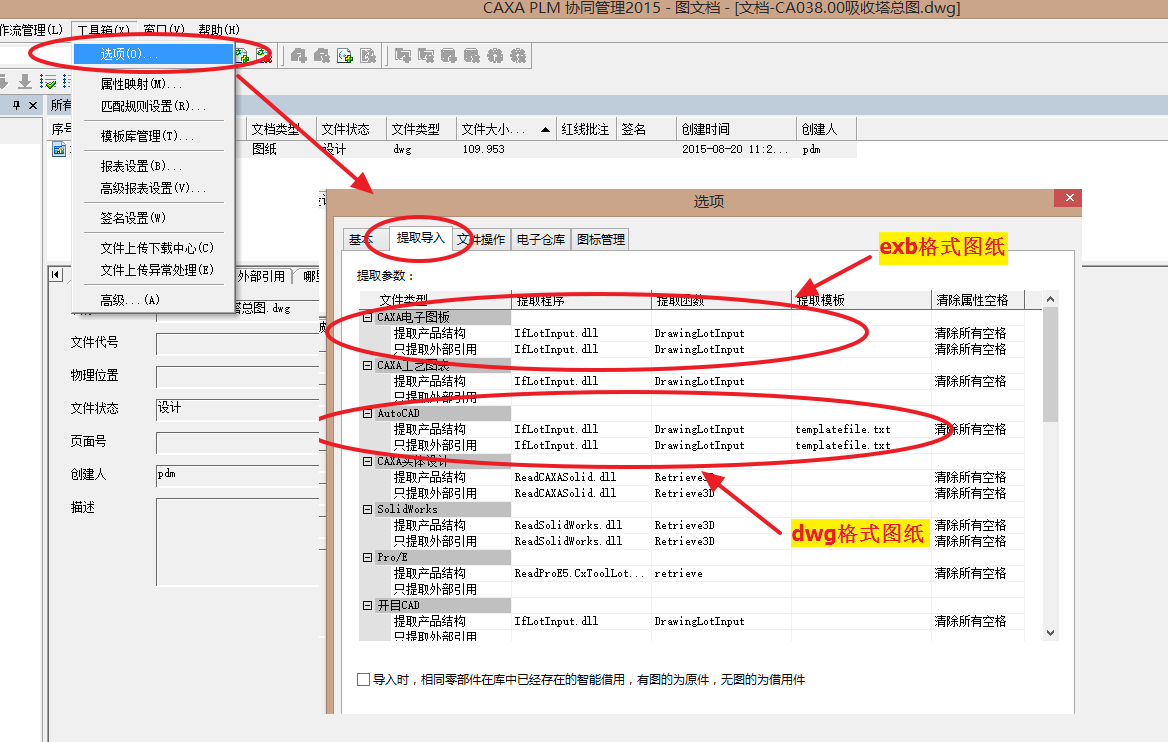Click the 红线批注 column header

coord(585,130)
